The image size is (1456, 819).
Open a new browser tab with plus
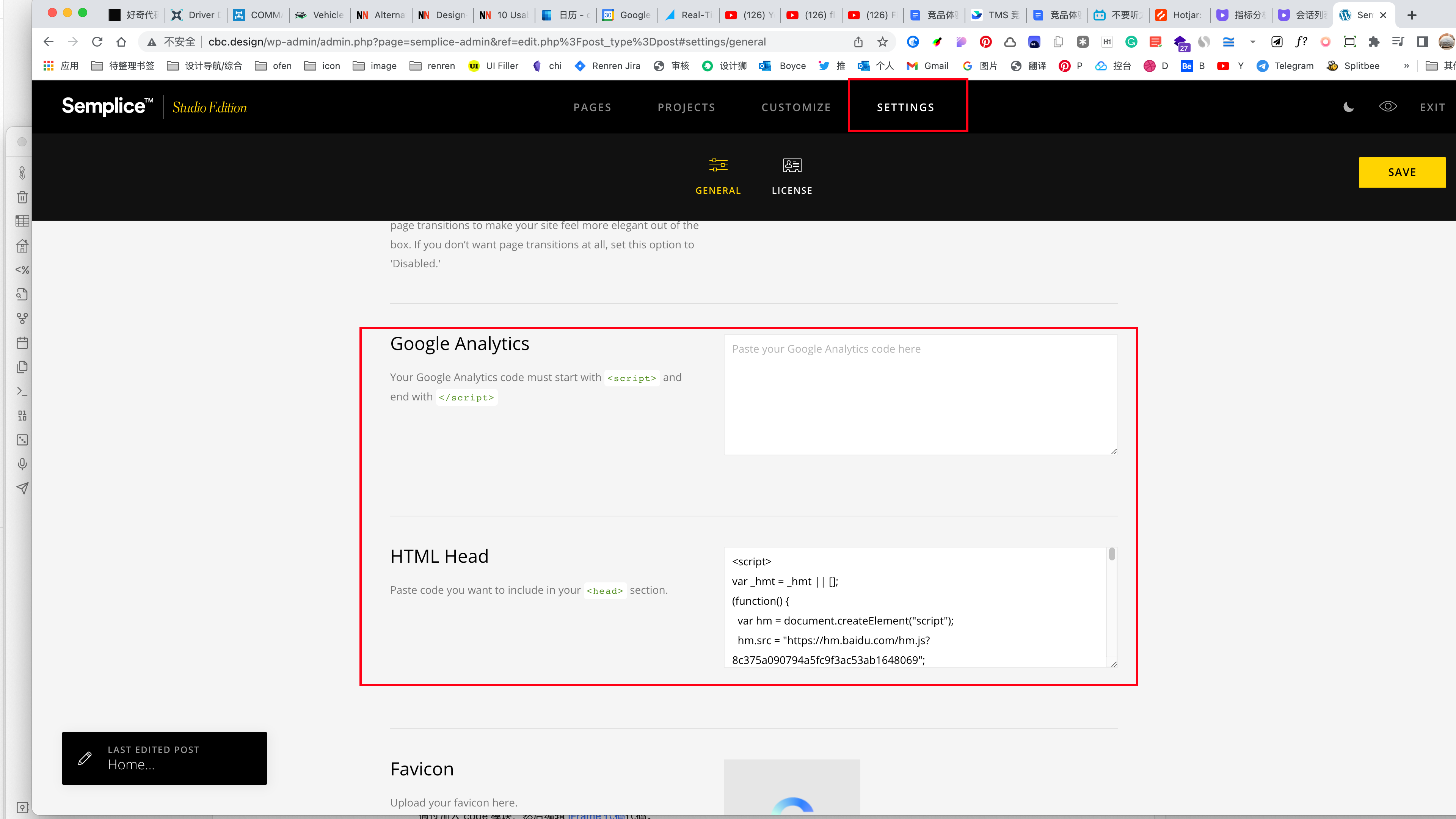(1412, 15)
